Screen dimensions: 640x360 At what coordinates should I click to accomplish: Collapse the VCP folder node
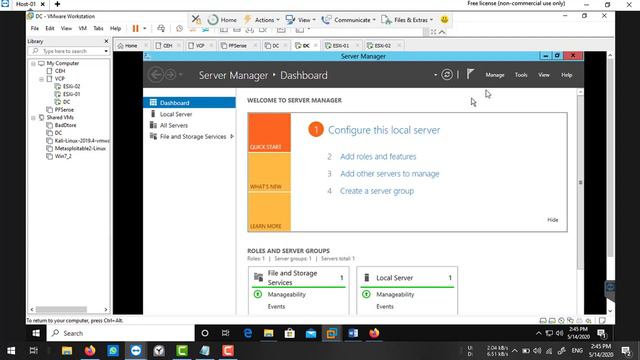click(x=41, y=79)
